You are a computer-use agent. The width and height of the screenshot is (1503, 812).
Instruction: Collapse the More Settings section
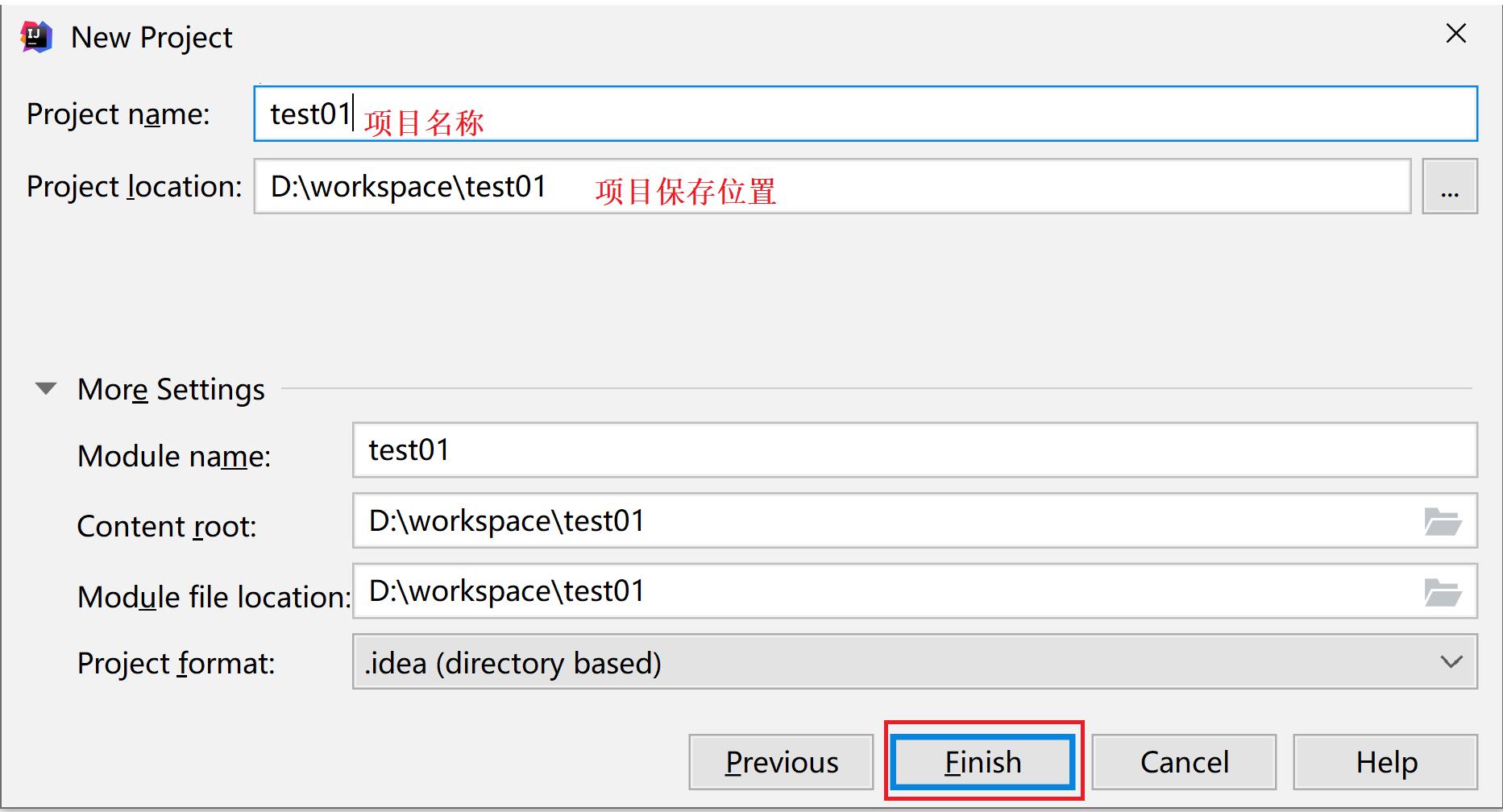pos(46,389)
